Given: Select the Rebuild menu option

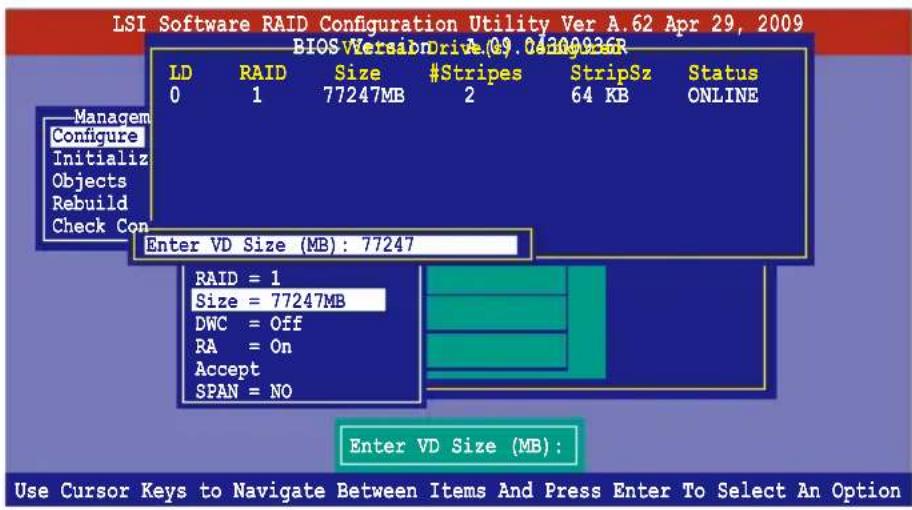Looking at the screenshot, I should click(90, 204).
